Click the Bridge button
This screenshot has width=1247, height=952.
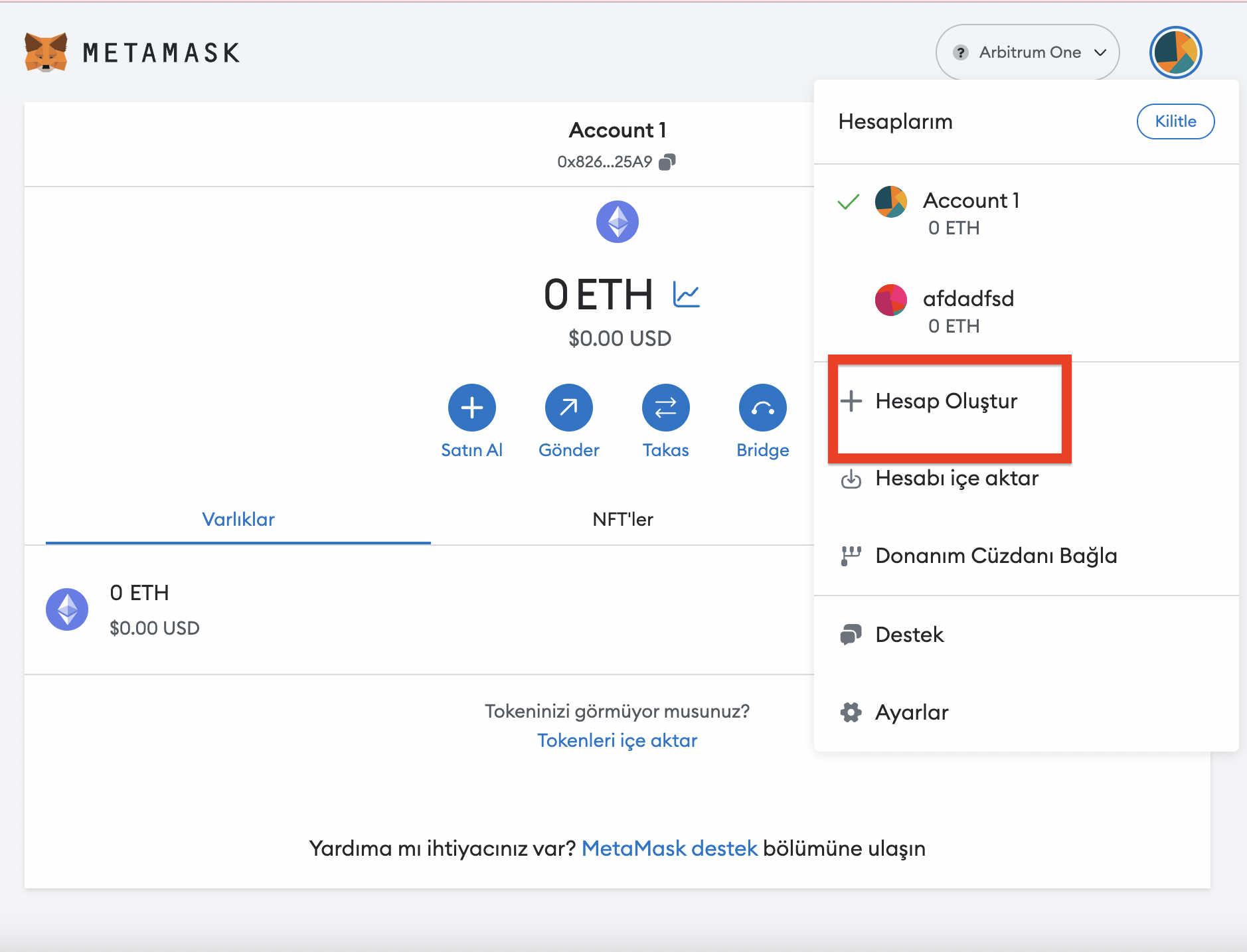(x=763, y=408)
